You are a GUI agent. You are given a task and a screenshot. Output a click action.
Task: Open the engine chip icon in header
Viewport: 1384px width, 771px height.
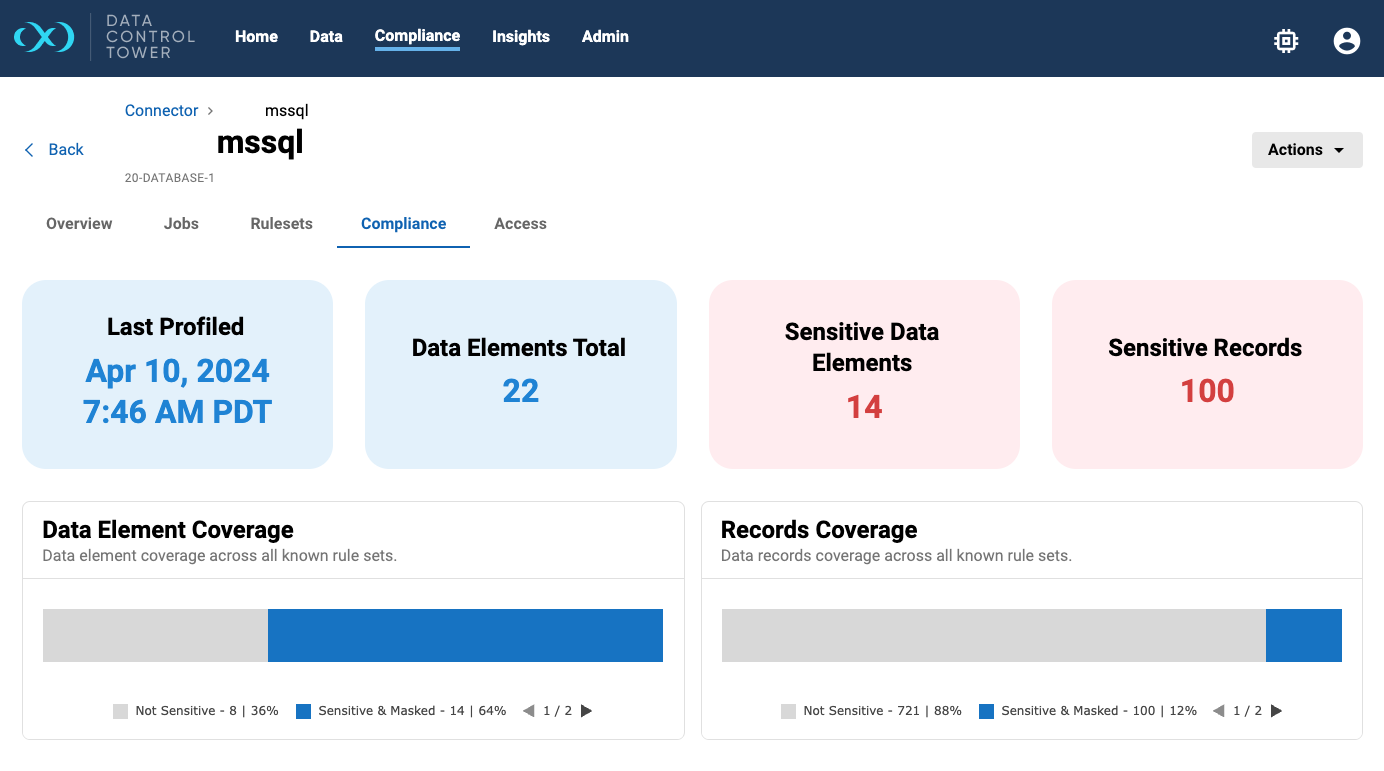(x=1286, y=40)
